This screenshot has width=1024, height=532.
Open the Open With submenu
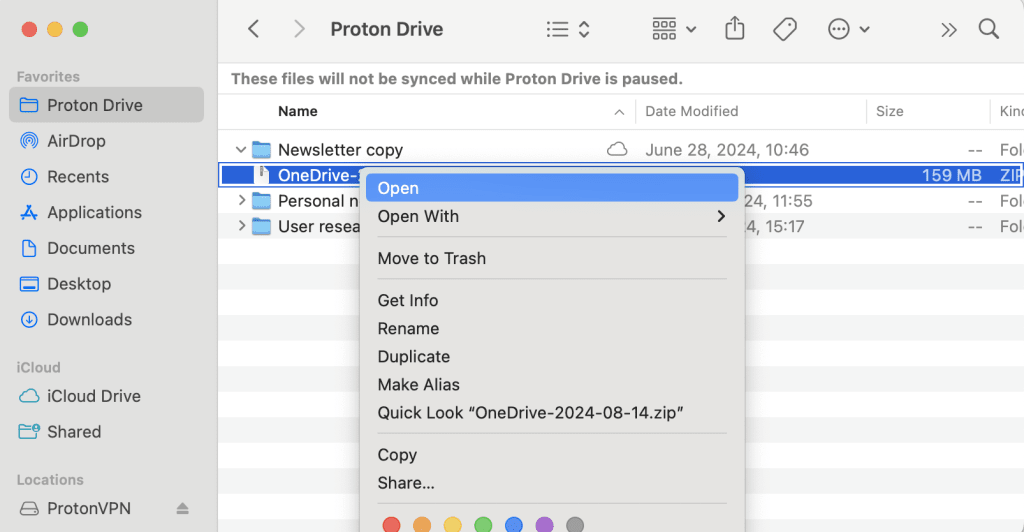pos(552,216)
